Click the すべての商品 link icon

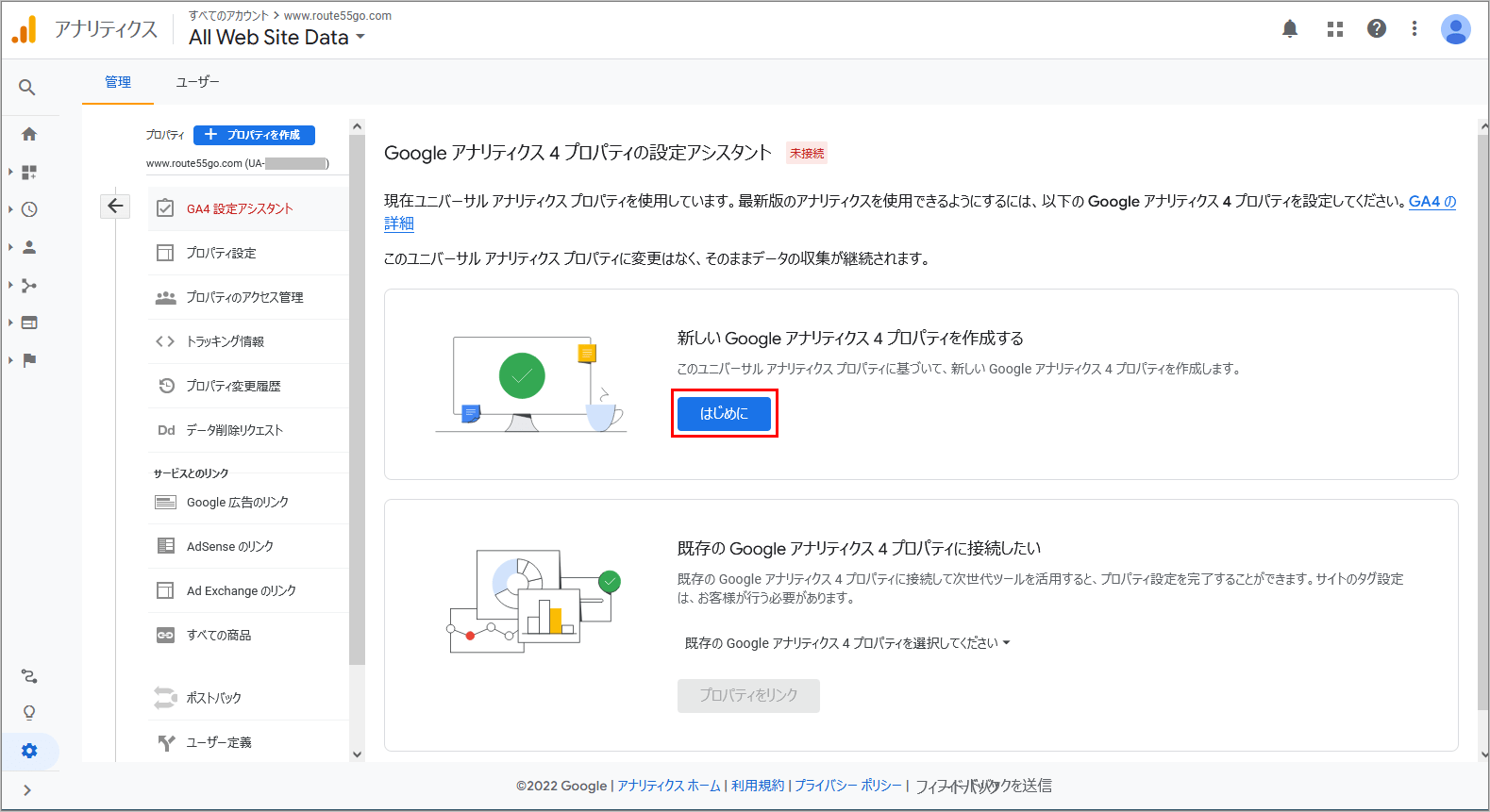pos(165,635)
